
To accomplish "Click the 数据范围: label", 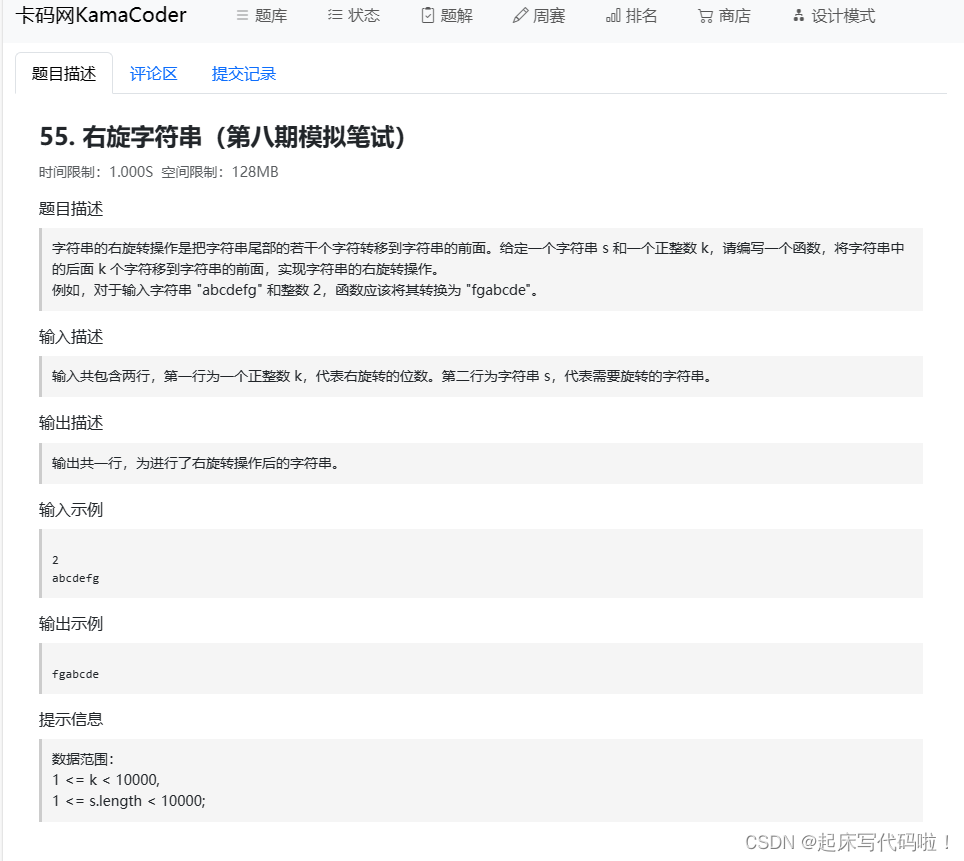I will pyautogui.click(x=83, y=759).
